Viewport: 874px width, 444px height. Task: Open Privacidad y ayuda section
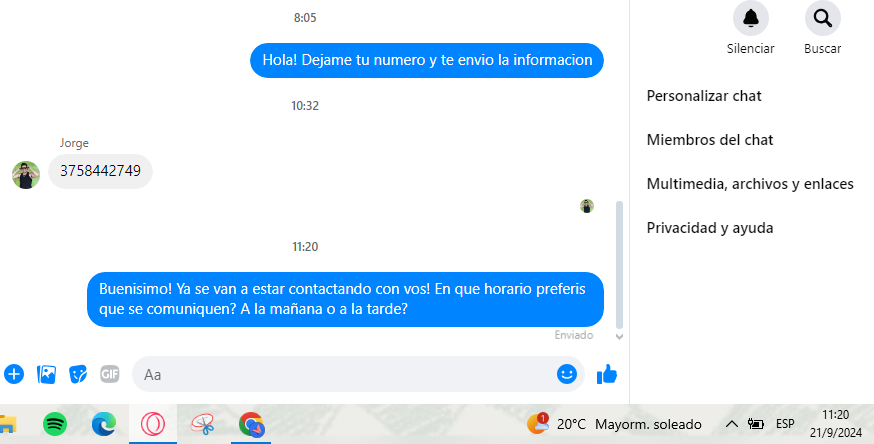(710, 228)
